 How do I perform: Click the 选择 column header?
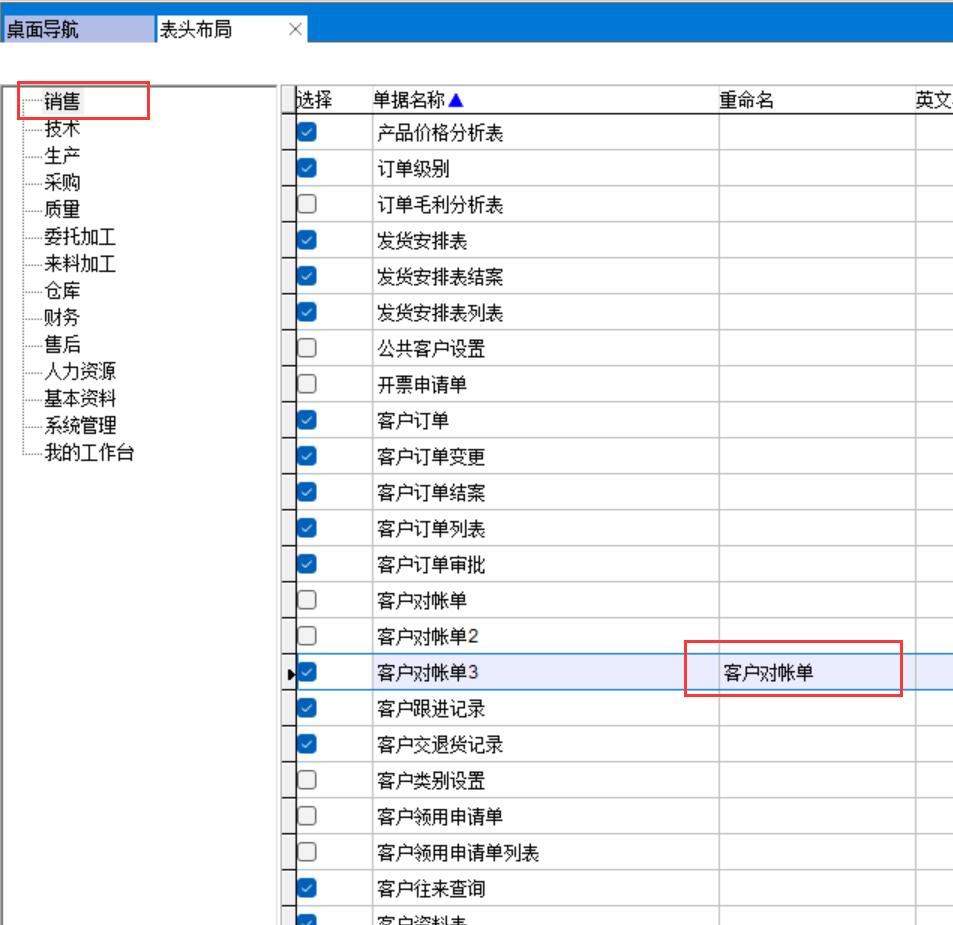(x=314, y=100)
